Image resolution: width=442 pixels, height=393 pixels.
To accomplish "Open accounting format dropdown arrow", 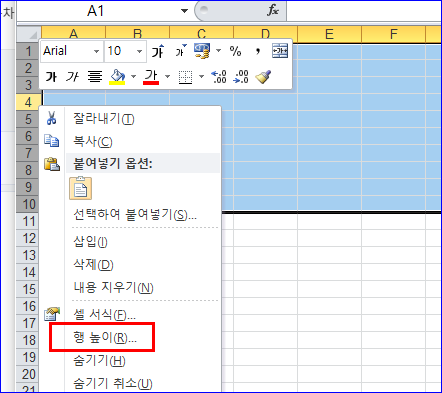I will coord(218,51).
